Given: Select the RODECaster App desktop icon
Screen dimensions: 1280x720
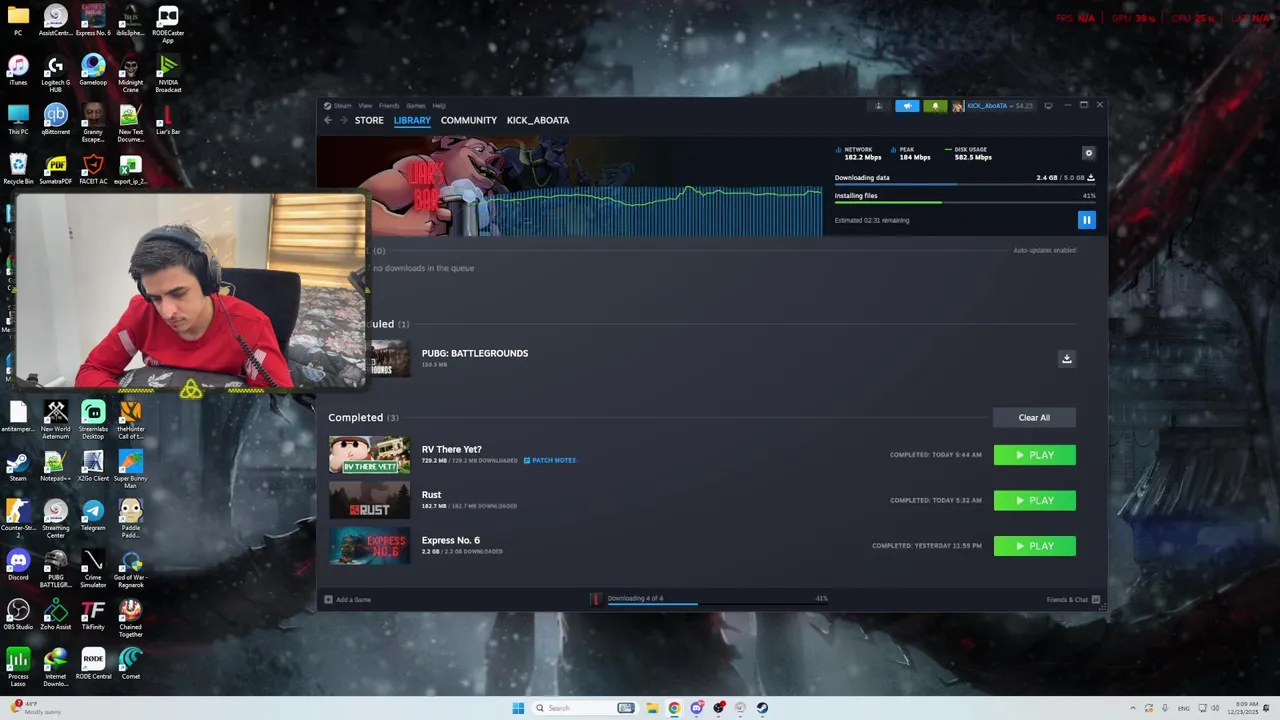Looking at the screenshot, I should (x=168, y=25).
